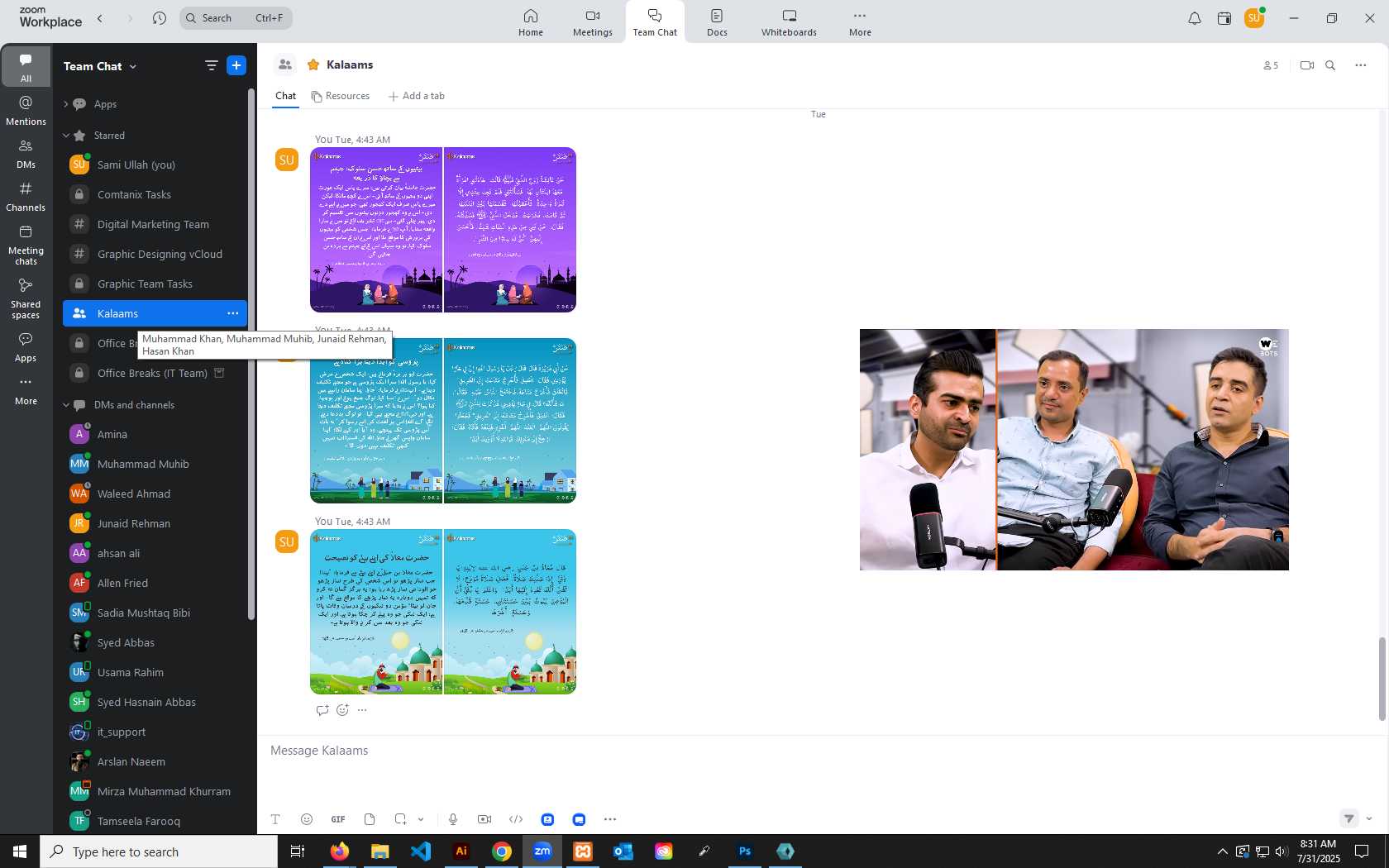Viewport: 1389px width, 868px height.
Task: Open Google Chrome from the taskbar
Action: tap(502, 851)
